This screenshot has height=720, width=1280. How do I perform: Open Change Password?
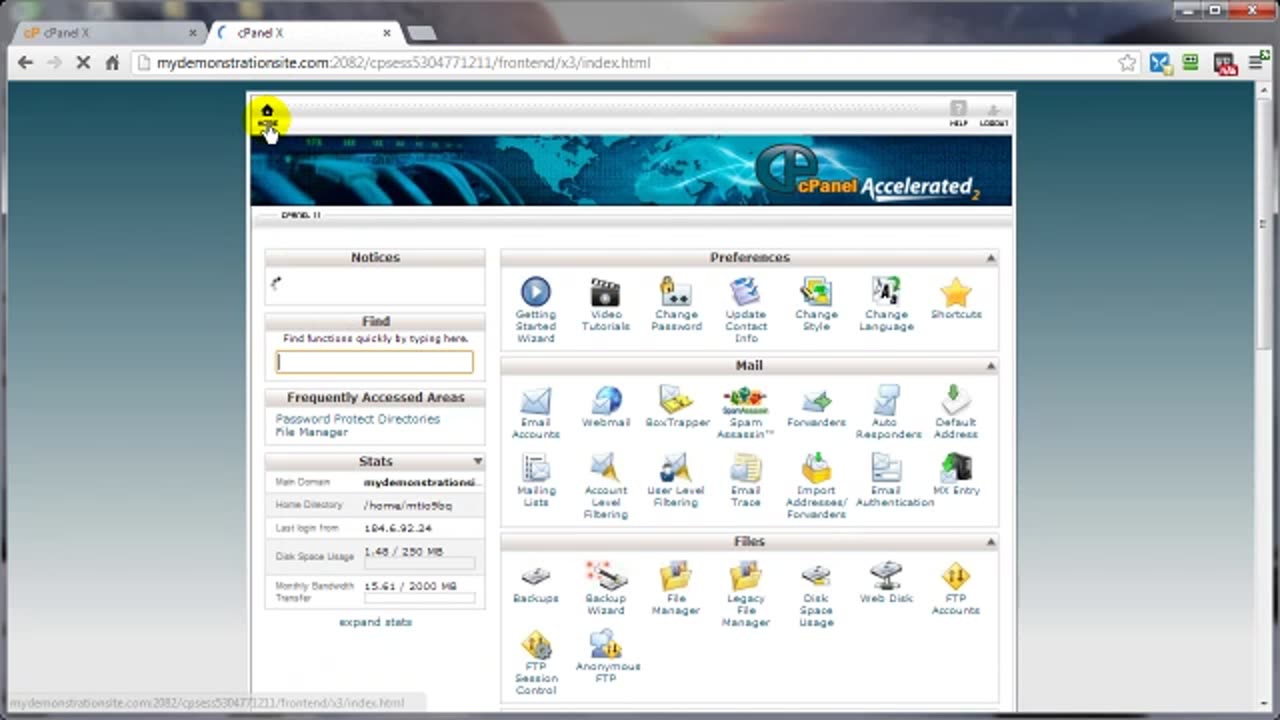[x=676, y=304]
